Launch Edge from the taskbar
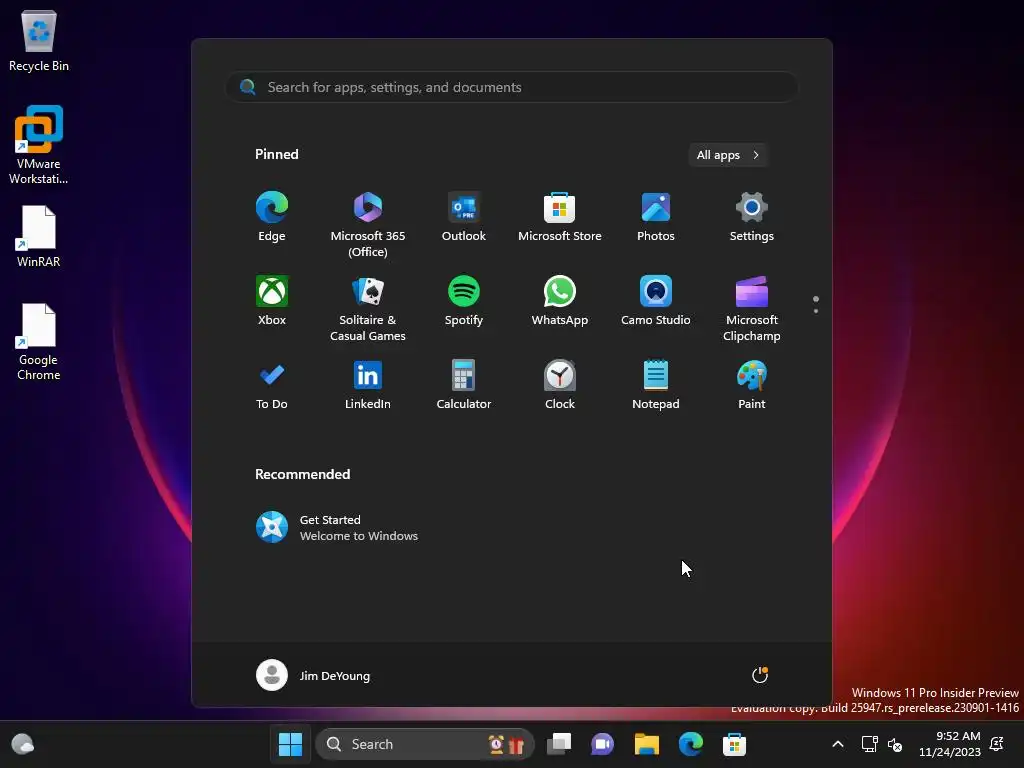Viewport: 1024px width, 768px height. coord(690,744)
